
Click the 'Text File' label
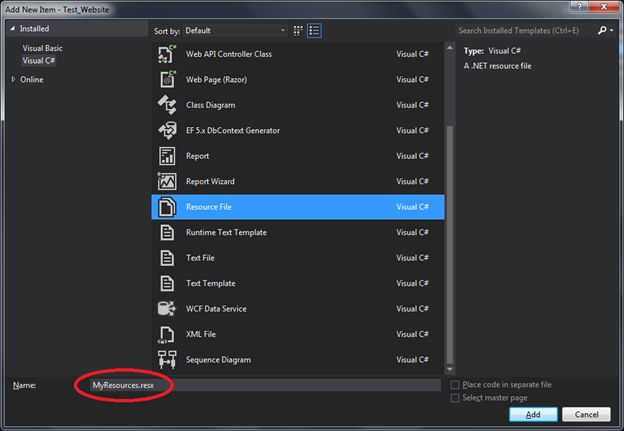pyautogui.click(x=200, y=258)
